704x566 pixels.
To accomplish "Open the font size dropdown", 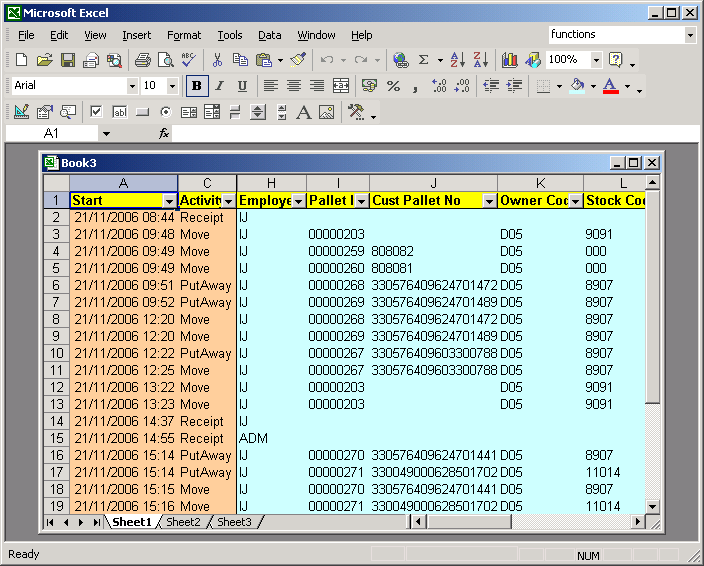I will pyautogui.click(x=172, y=86).
